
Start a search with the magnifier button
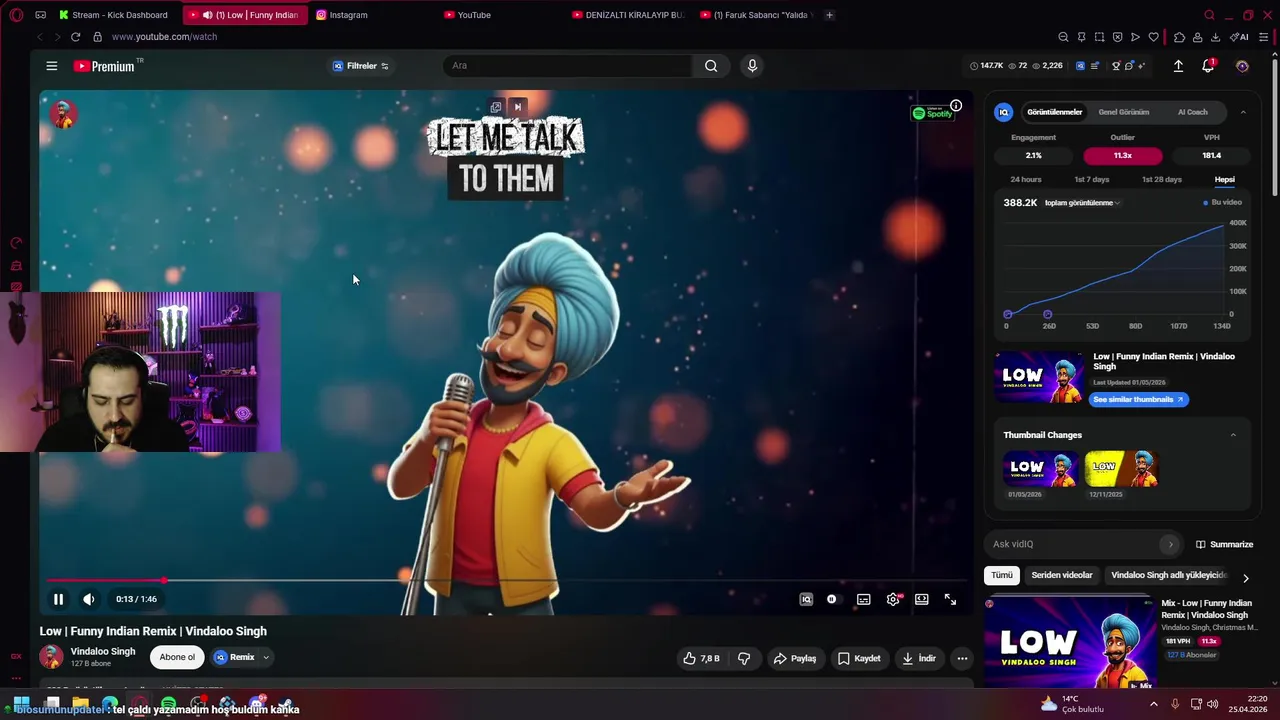click(711, 66)
